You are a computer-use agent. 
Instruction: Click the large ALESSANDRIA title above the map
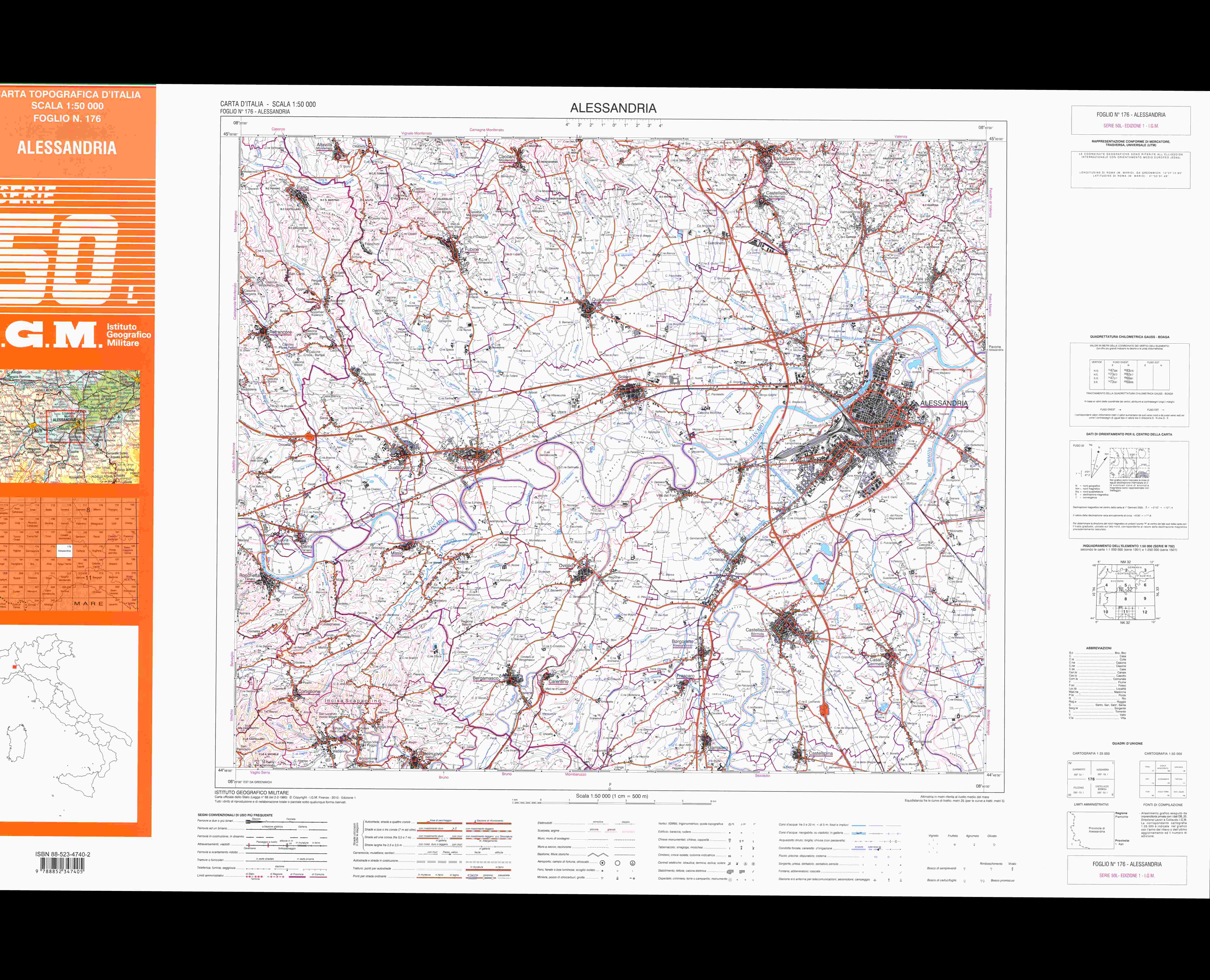pos(613,108)
